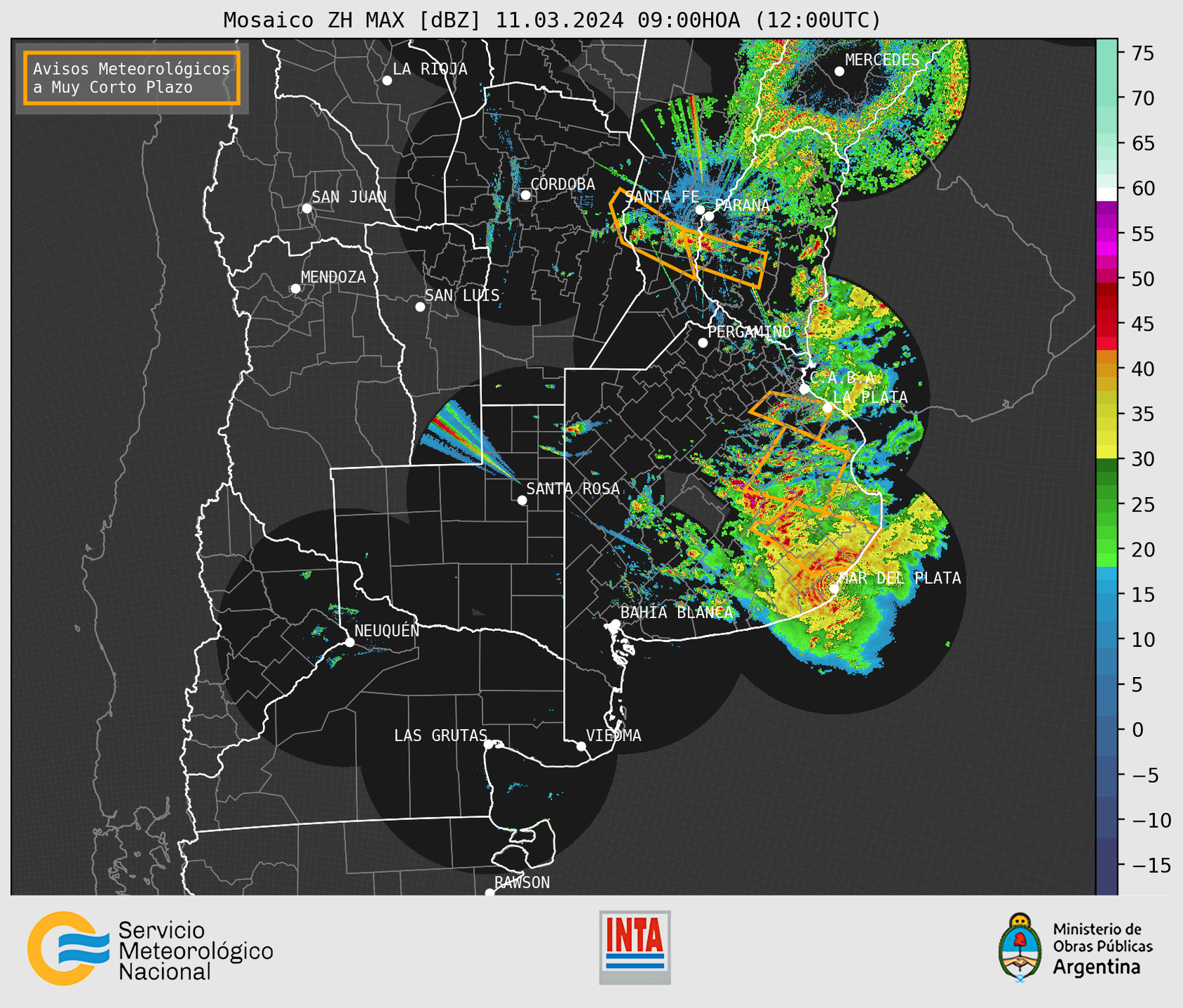Click the 75 dBZ value on the color scale
Viewport: 1183px width, 1008px height.
click(1143, 53)
